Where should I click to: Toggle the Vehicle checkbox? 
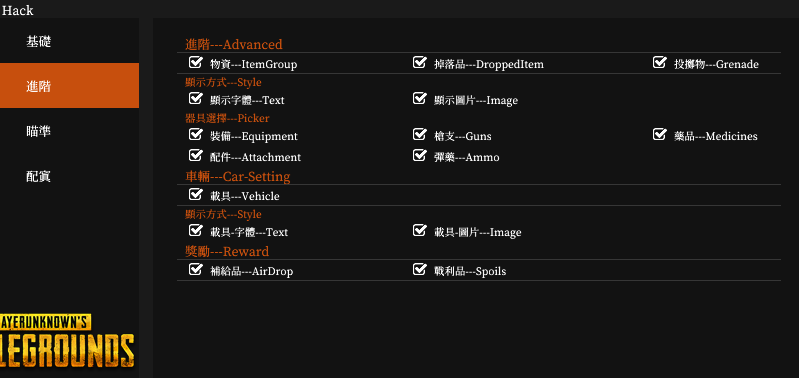tap(196, 194)
